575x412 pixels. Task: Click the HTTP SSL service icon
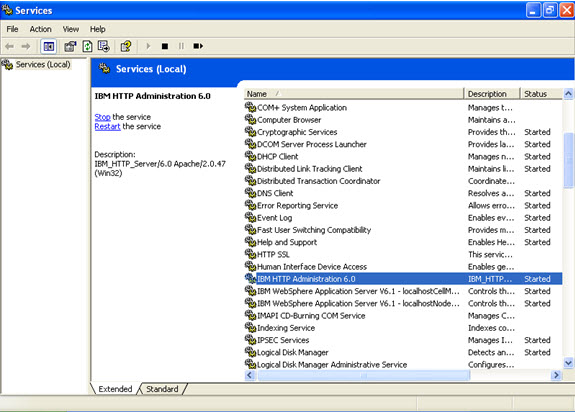250,254
